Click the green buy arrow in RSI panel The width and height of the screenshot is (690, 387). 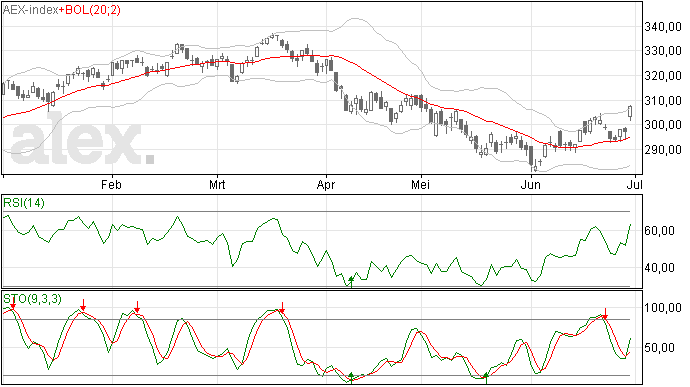click(351, 282)
